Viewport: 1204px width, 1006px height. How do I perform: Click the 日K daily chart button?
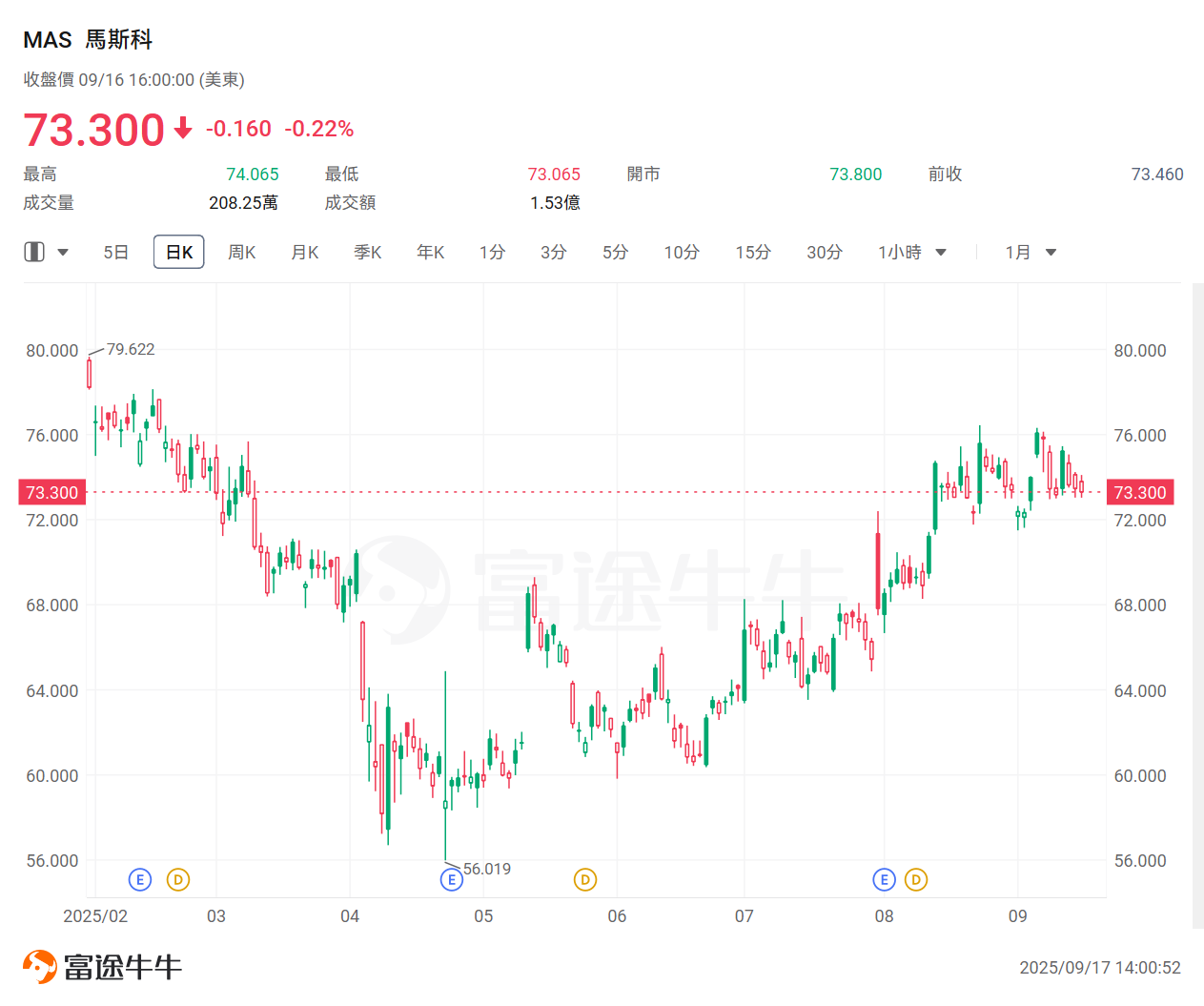pos(179,253)
